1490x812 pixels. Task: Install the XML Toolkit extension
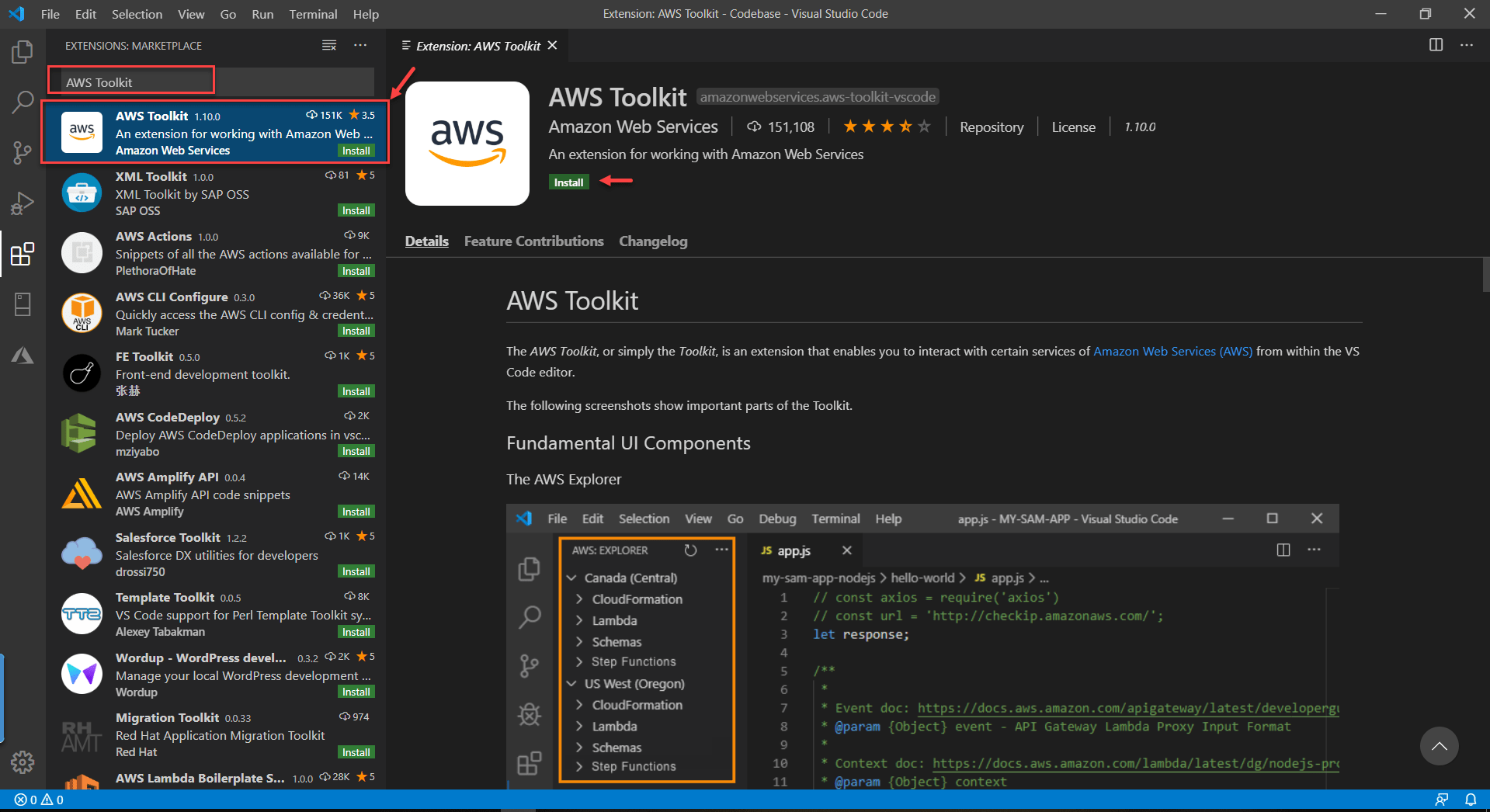point(356,210)
